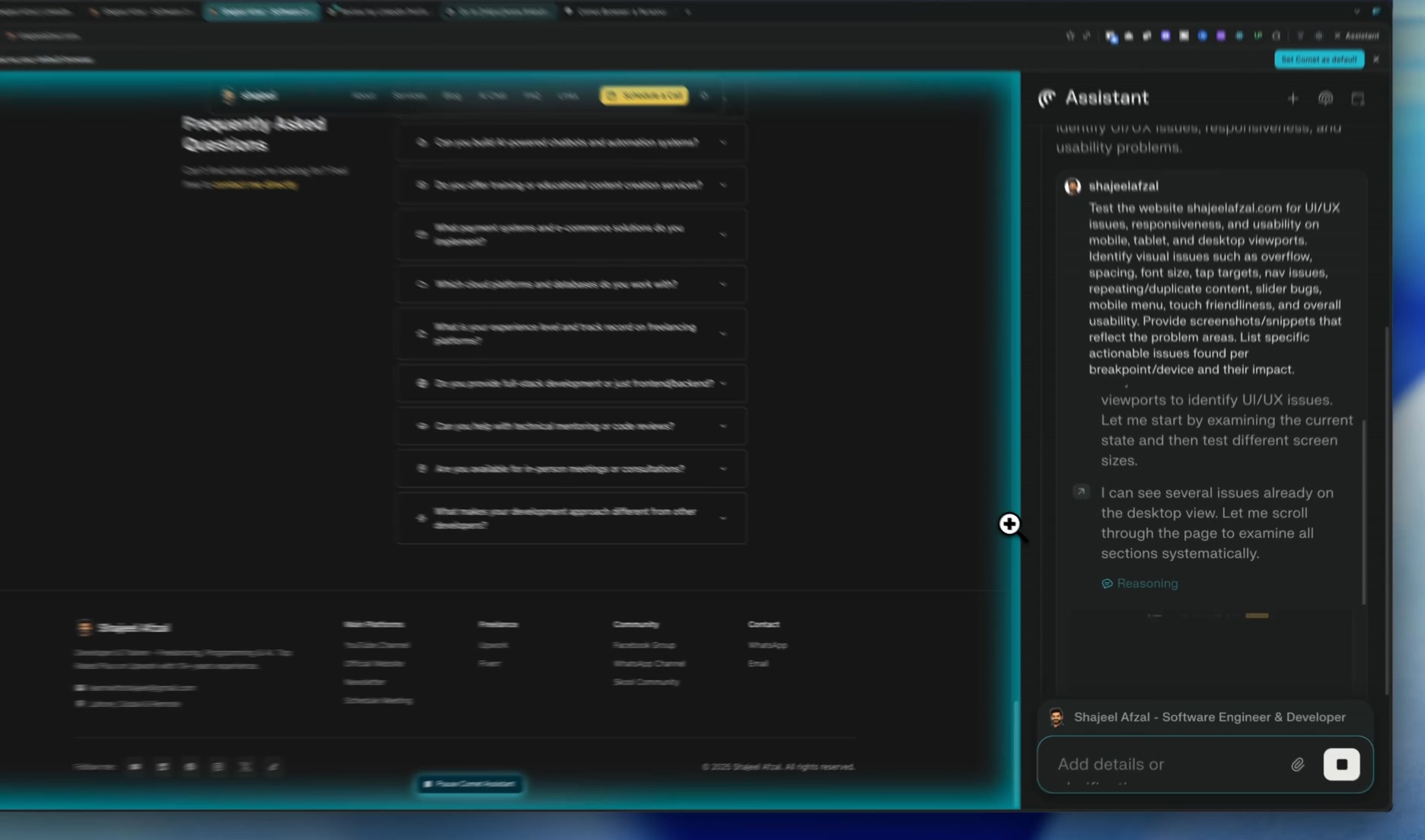Stop the Assistant with the square button

click(1341, 764)
